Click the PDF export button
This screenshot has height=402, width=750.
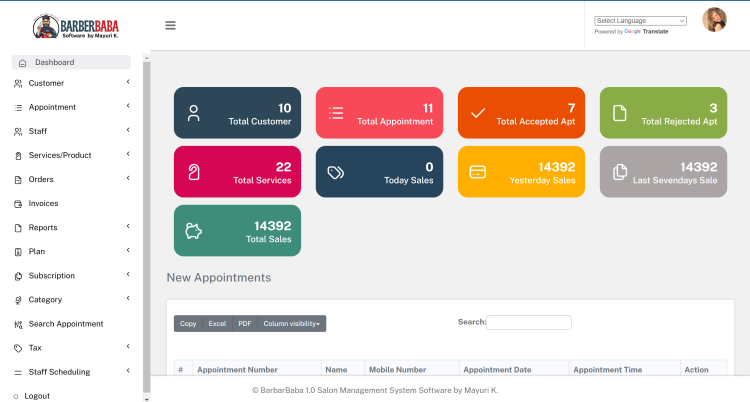(244, 324)
